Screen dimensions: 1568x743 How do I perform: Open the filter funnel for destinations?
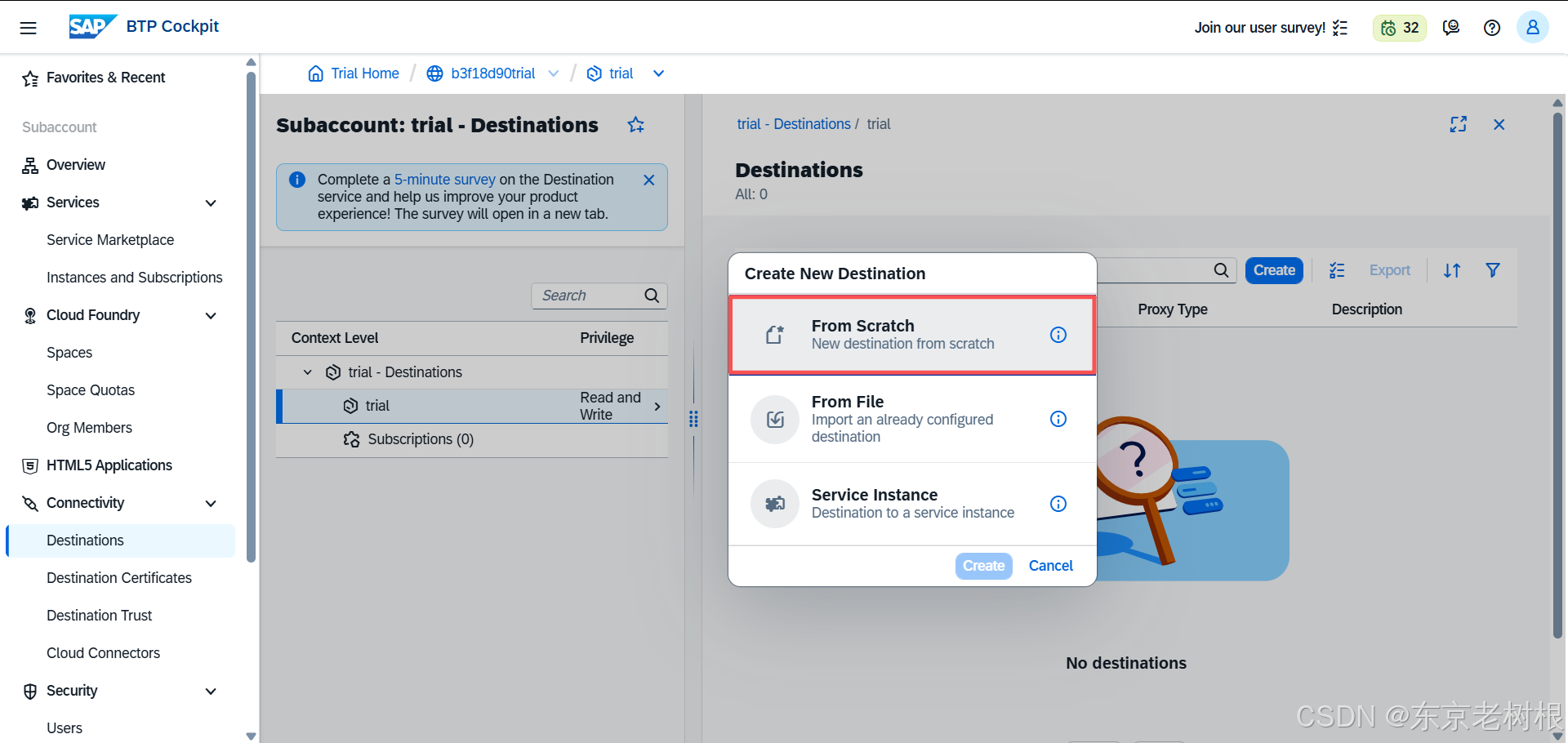[x=1493, y=270]
